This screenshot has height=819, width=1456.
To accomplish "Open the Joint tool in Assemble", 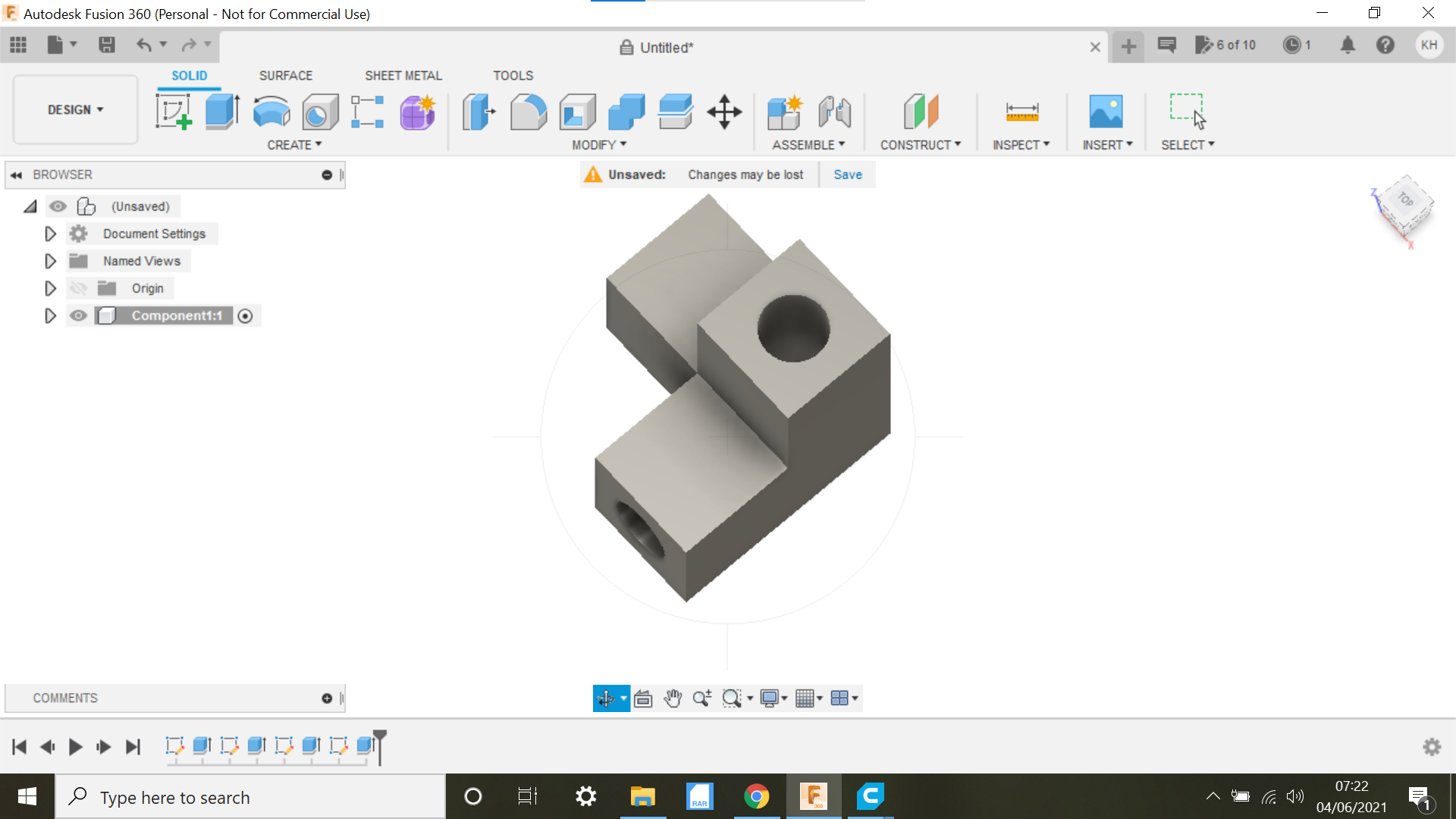I will [835, 111].
